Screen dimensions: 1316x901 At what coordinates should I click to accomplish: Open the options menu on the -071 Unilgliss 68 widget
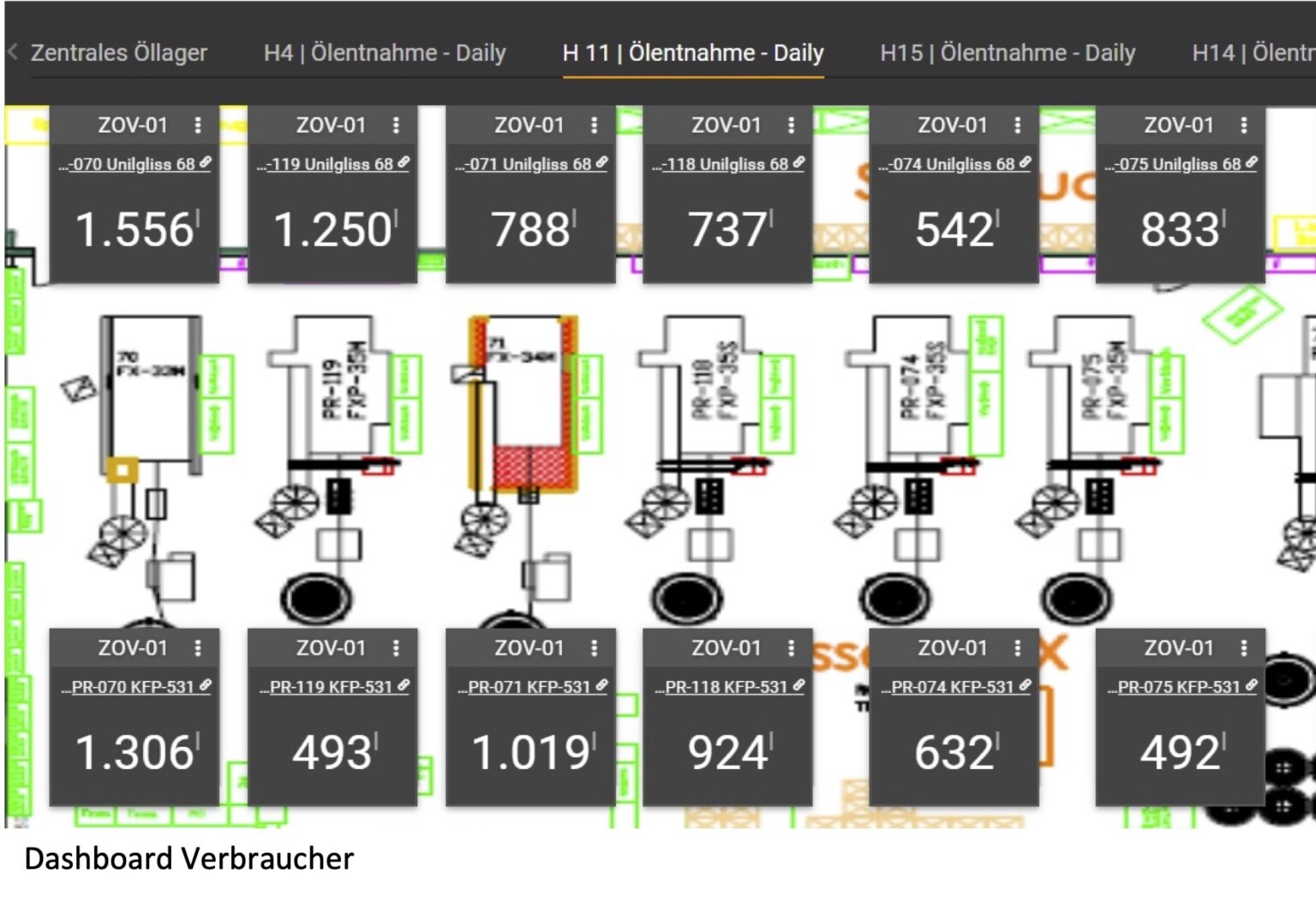(x=594, y=125)
